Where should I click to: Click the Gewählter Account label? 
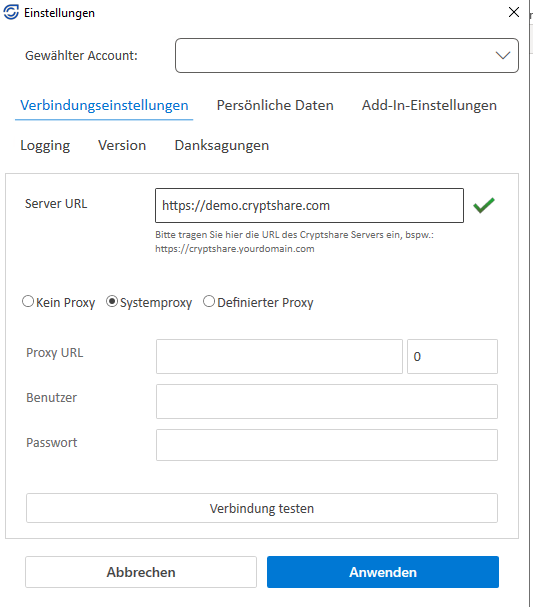tap(81, 56)
